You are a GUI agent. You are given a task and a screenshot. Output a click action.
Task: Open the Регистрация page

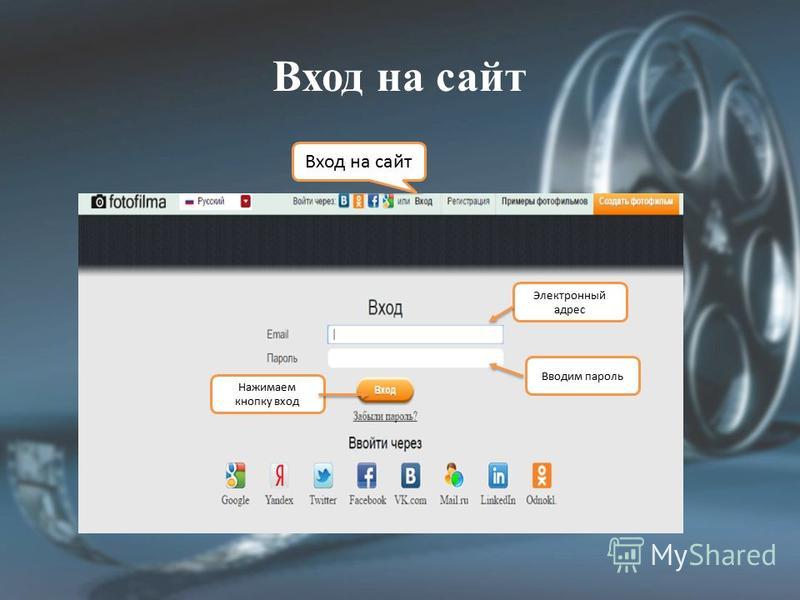468,202
